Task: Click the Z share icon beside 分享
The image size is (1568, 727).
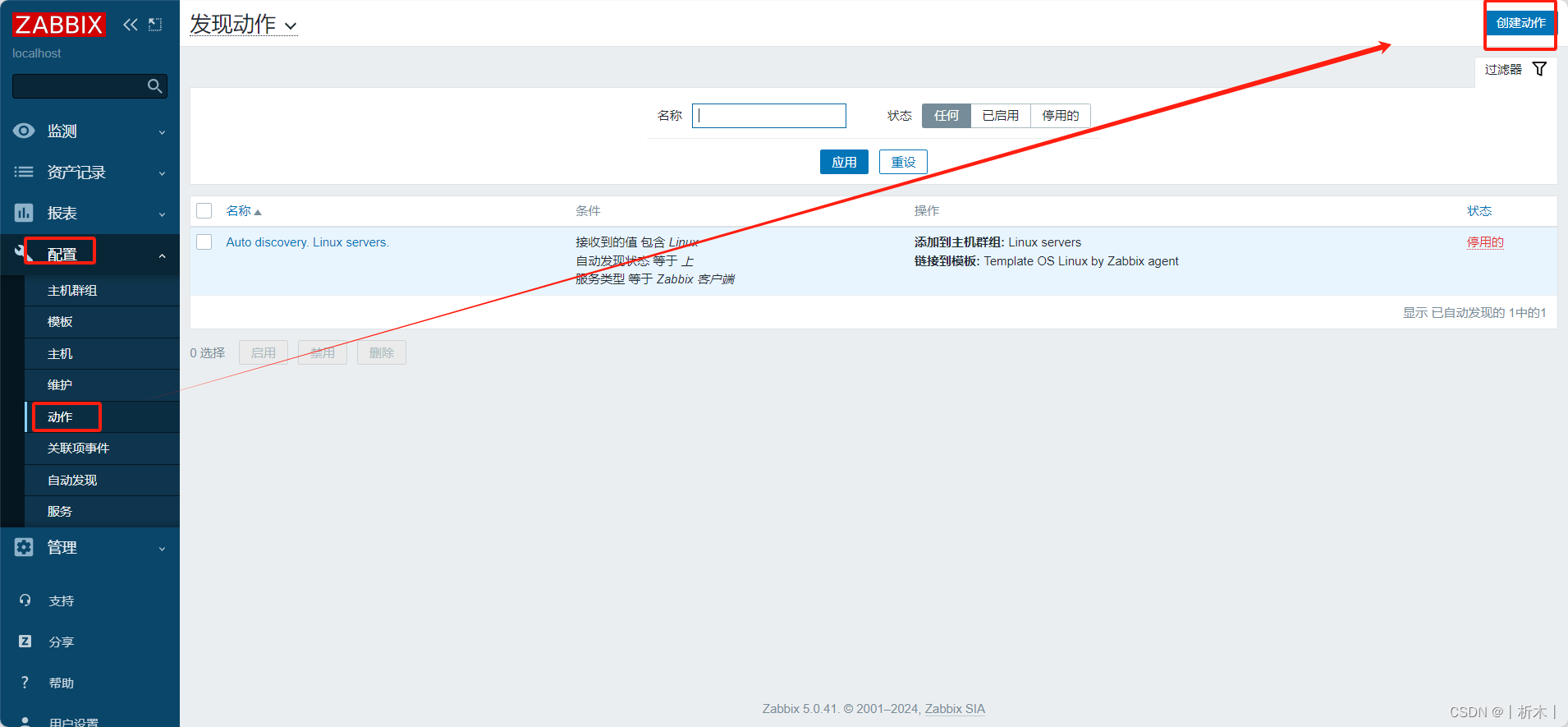Action: click(x=25, y=642)
